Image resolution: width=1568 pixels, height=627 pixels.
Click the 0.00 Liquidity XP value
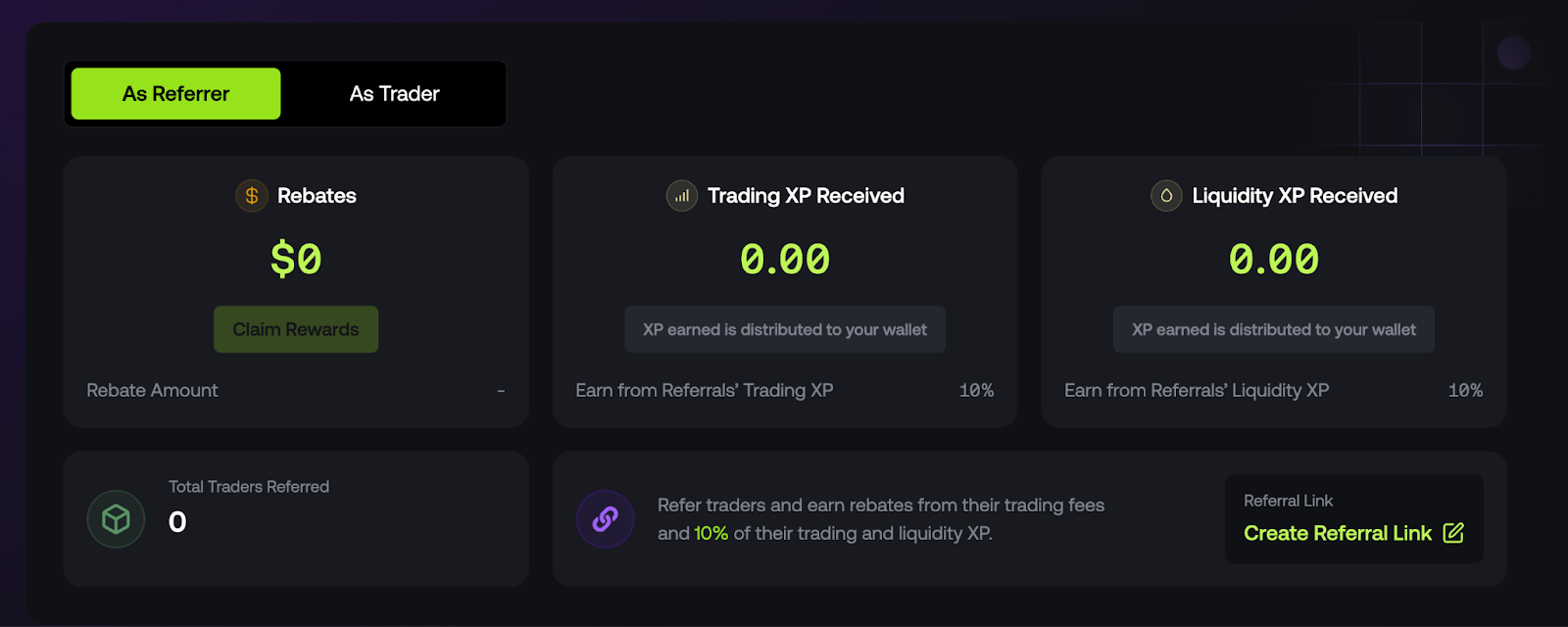pos(1274,258)
